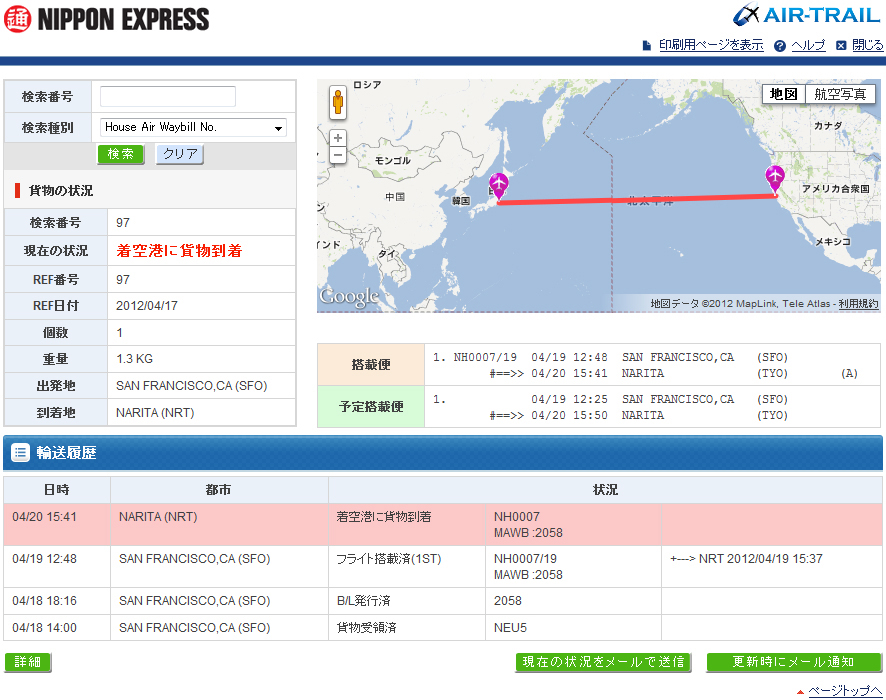Screen dimensions: 886x700
Task: Zoom in on the map
Action: click(338, 138)
